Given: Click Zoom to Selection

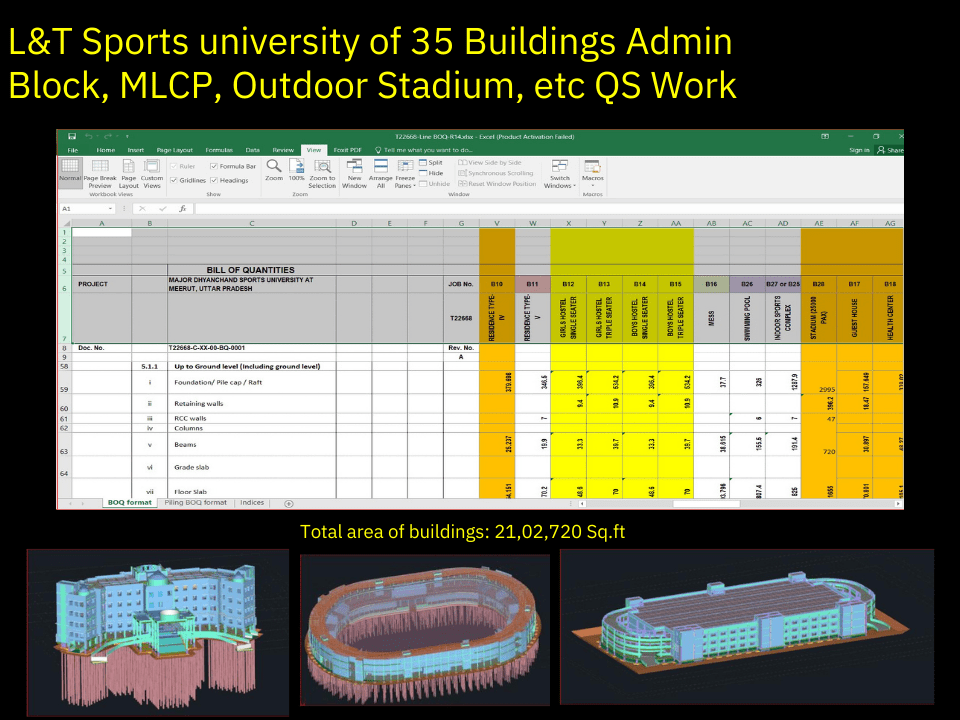Looking at the screenshot, I should pyautogui.click(x=322, y=174).
